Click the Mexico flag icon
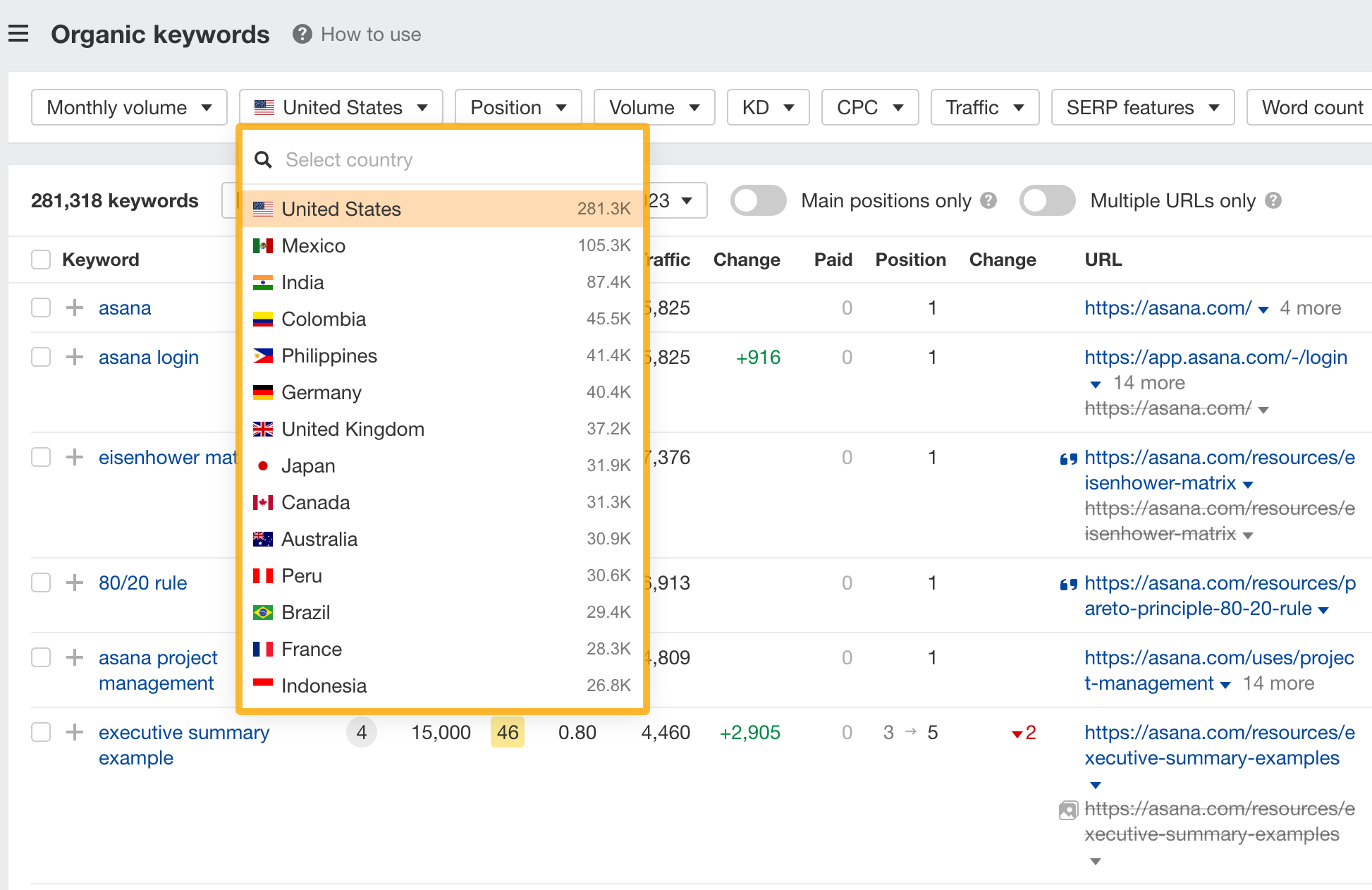1372x890 pixels. 263,246
